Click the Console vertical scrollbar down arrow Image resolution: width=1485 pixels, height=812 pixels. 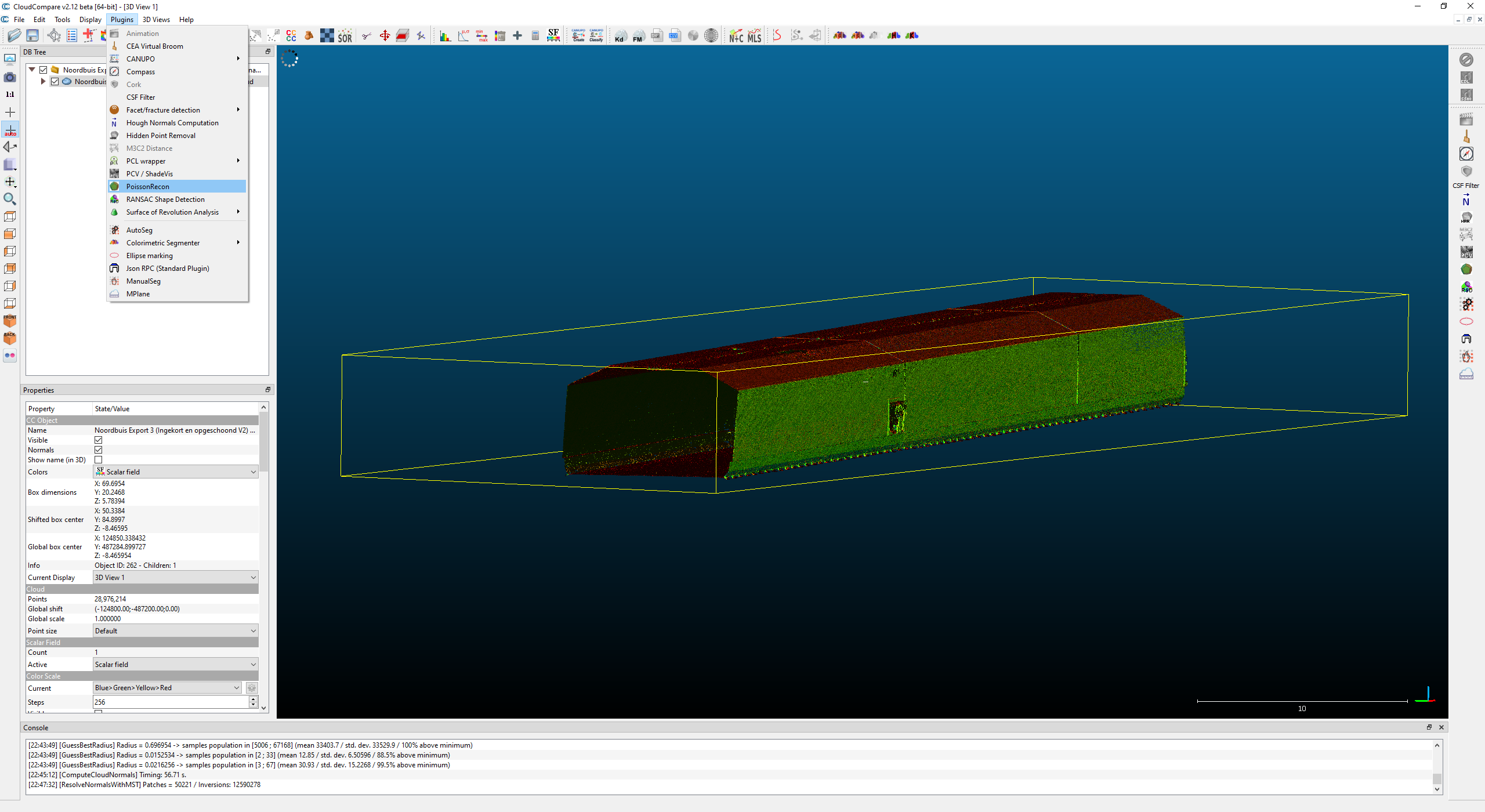coord(1437,789)
